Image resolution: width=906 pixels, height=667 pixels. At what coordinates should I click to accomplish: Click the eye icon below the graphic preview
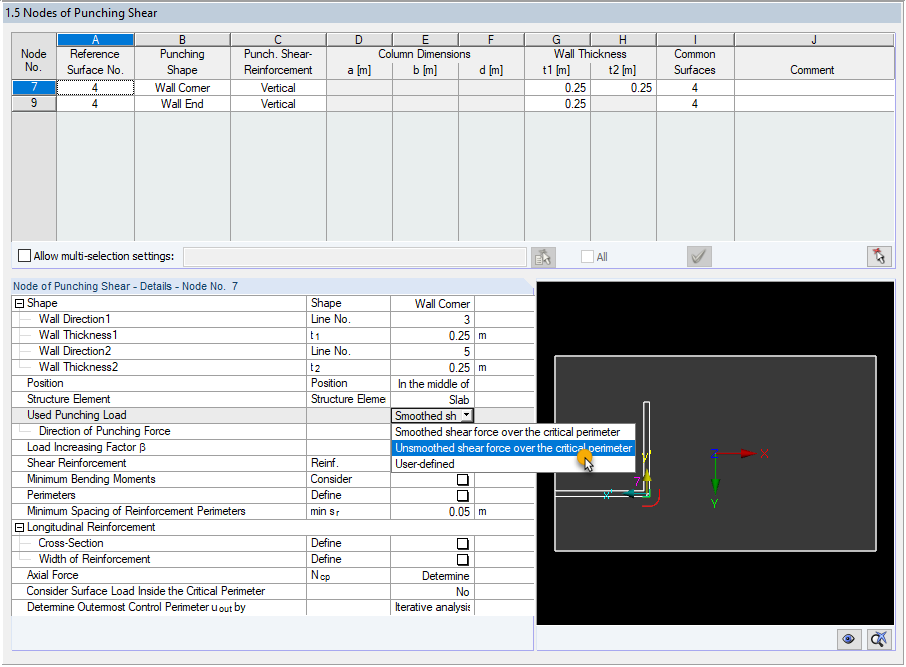pos(848,639)
